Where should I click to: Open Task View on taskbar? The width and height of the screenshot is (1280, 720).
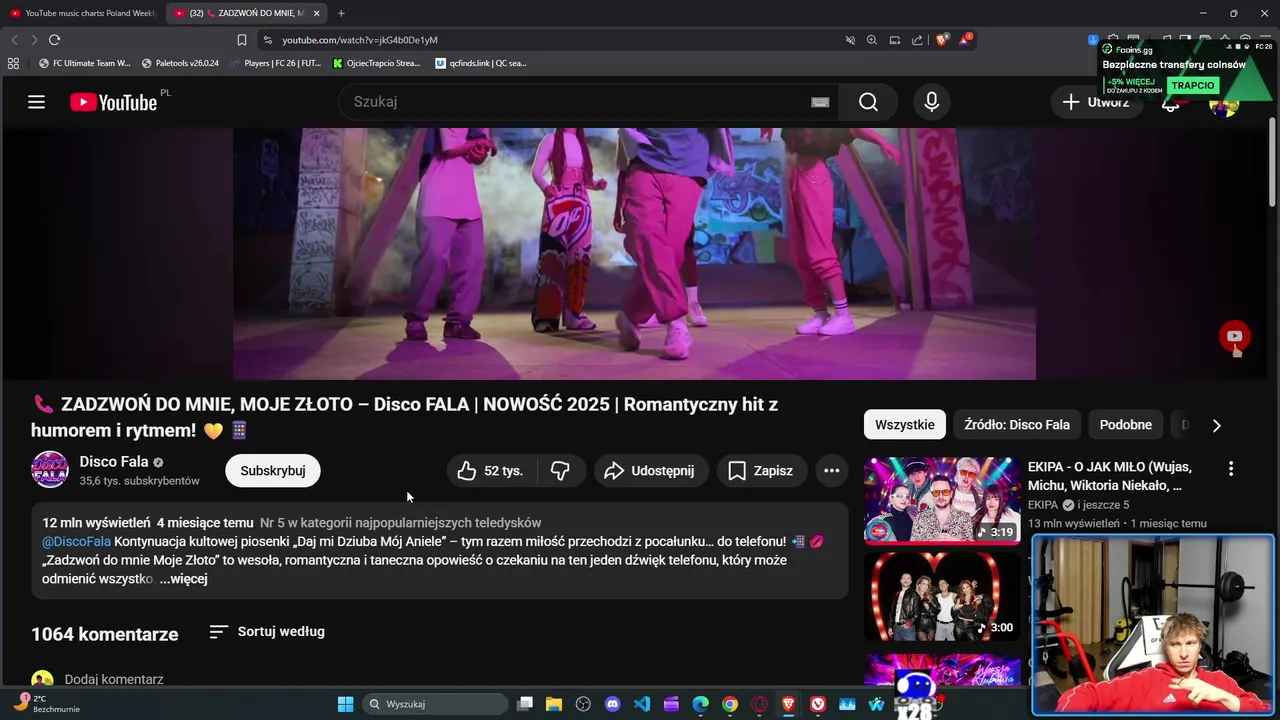525,704
